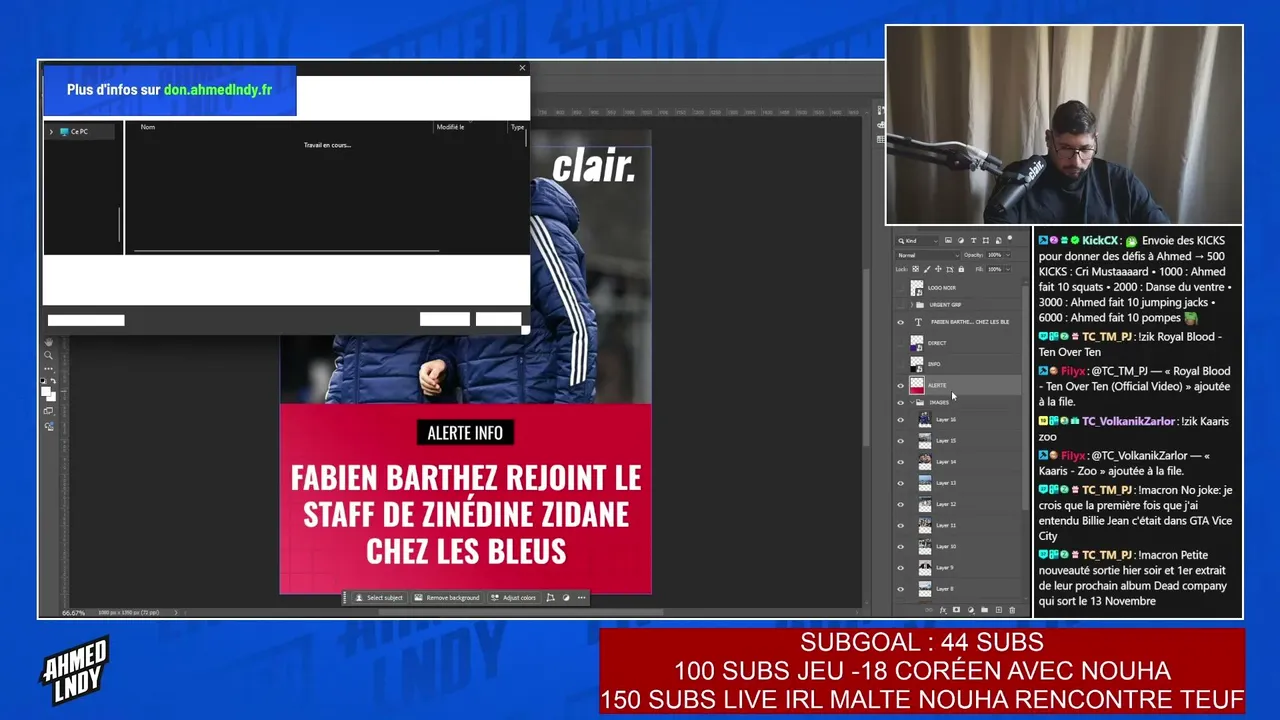1280x720 pixels.
Task: Click the Nom column header
Action: click(148, 127)
